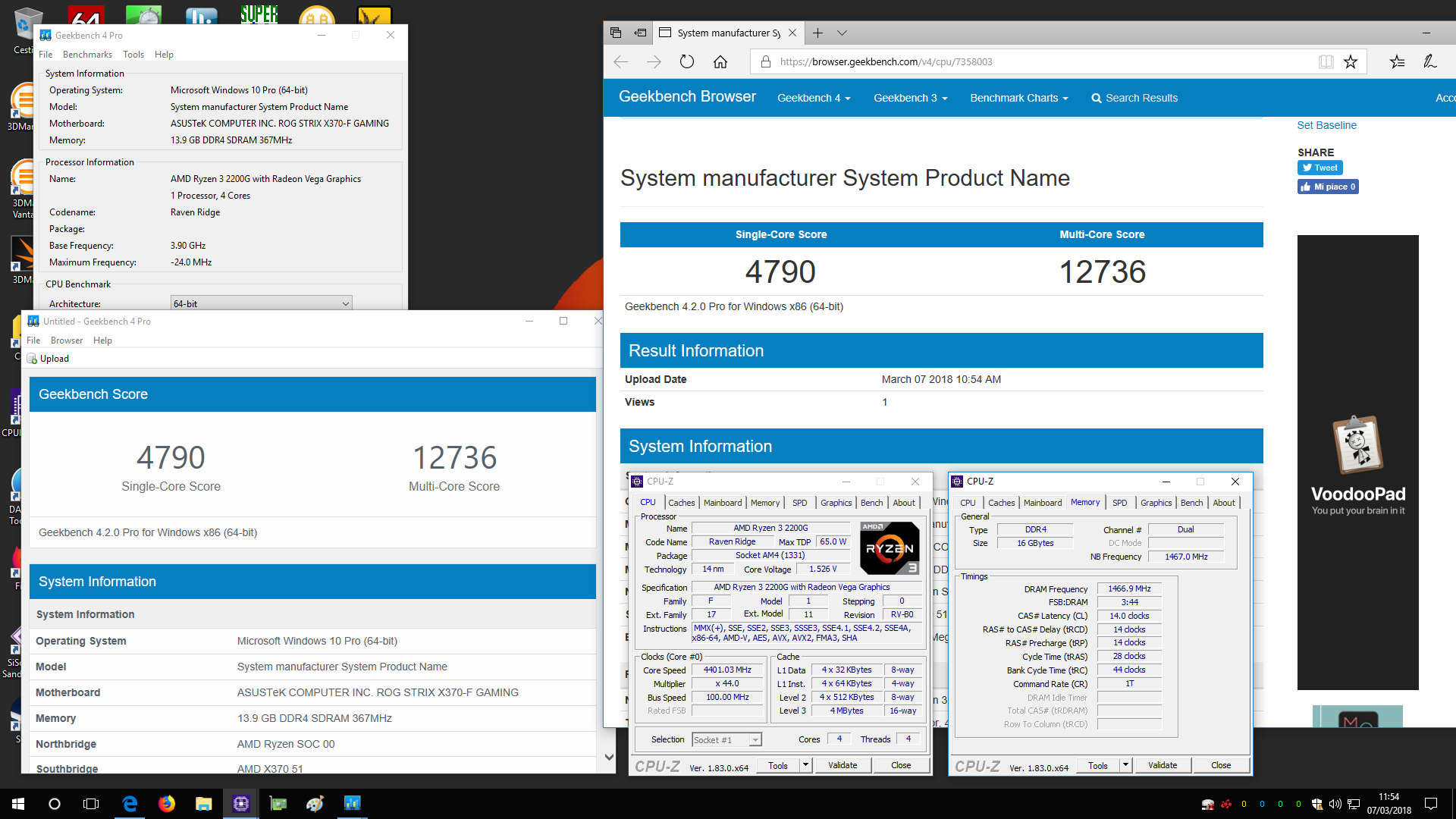Click the browser address bar URL
This screenshot has height=819, width=1456.
(886, 61)
